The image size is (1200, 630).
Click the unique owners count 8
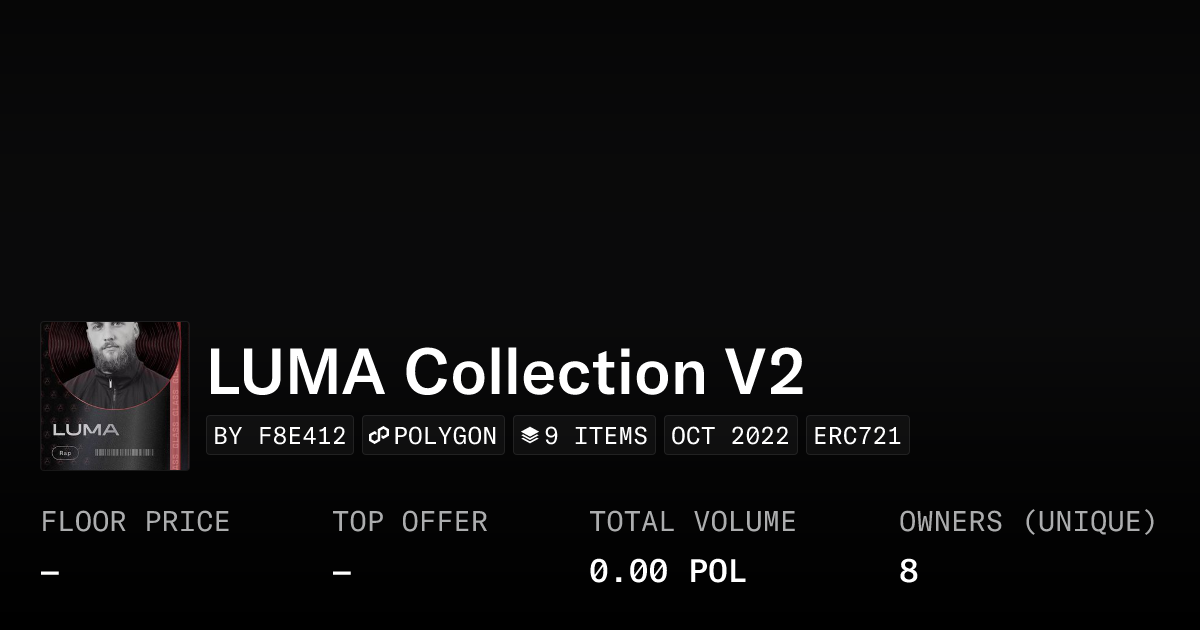(908, 572)
